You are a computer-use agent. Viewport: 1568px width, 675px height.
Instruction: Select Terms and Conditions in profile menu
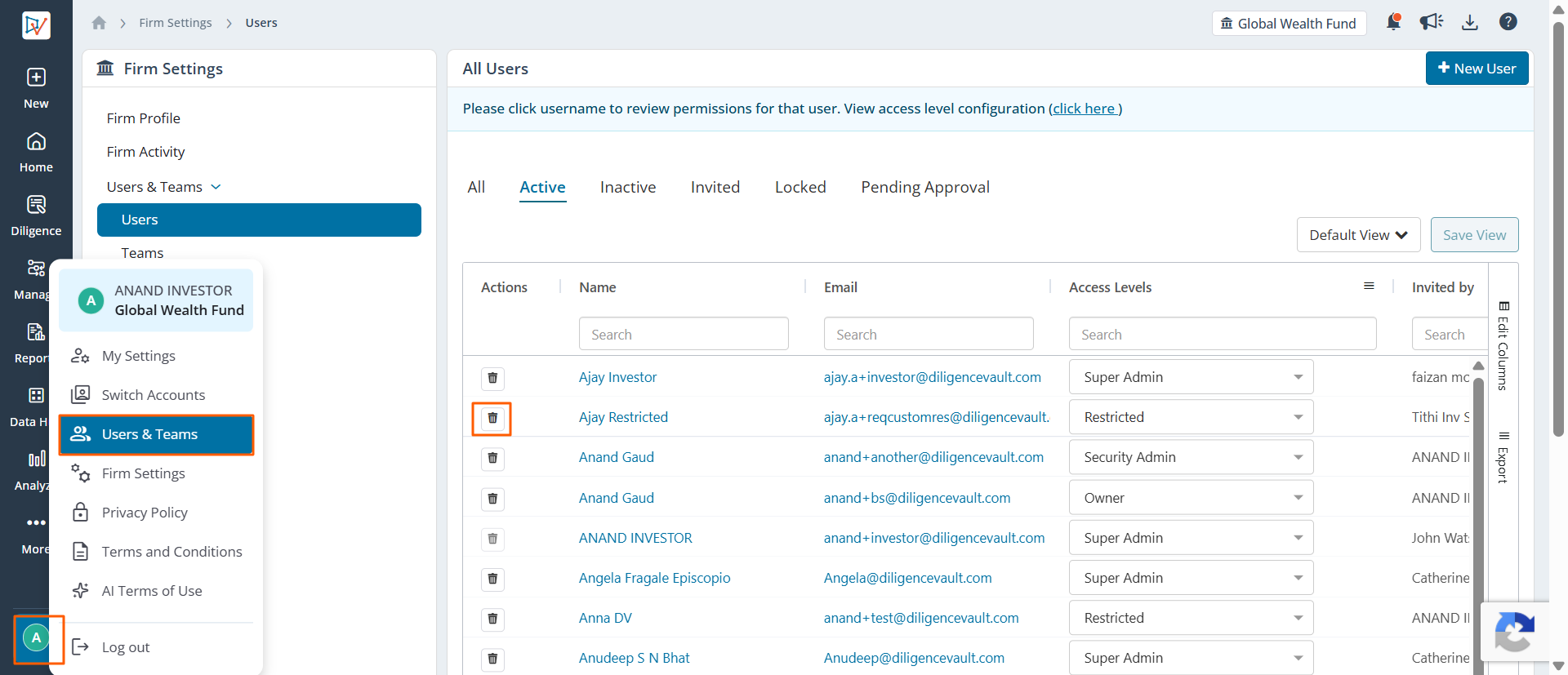pyautogui.click(x=156, y=552)
